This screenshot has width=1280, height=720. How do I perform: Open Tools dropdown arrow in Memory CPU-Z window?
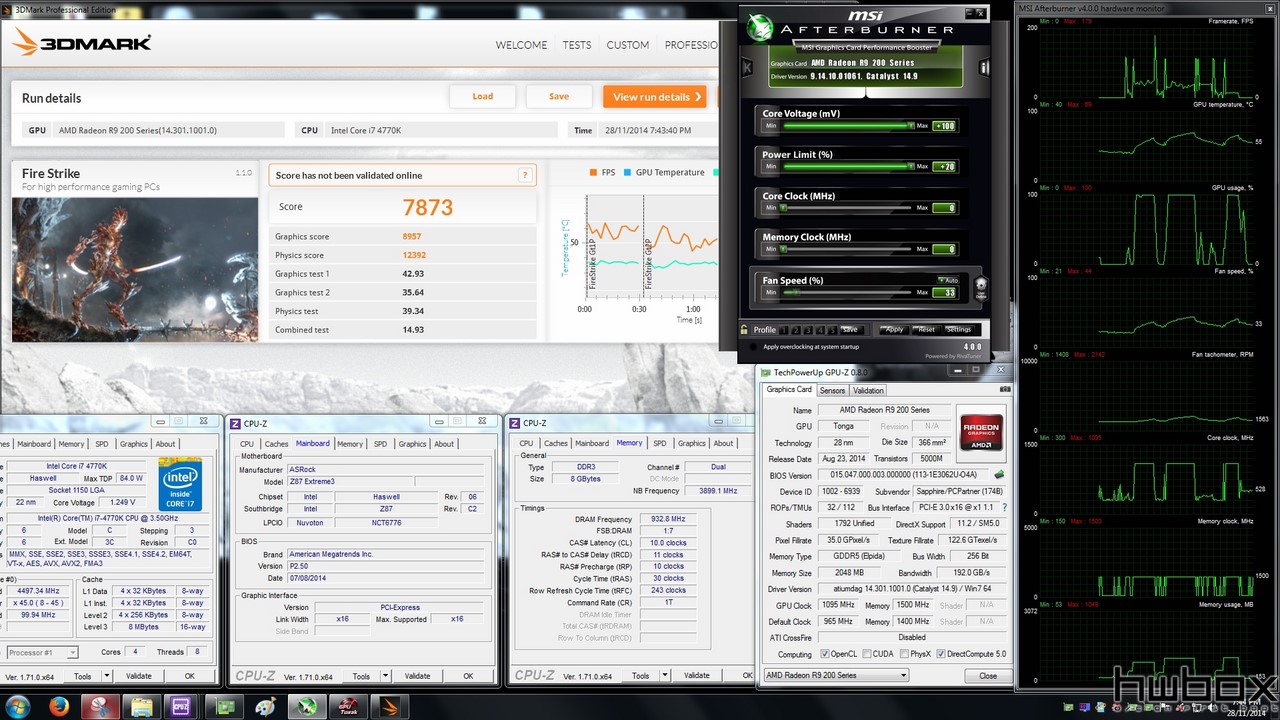(666, 676)
